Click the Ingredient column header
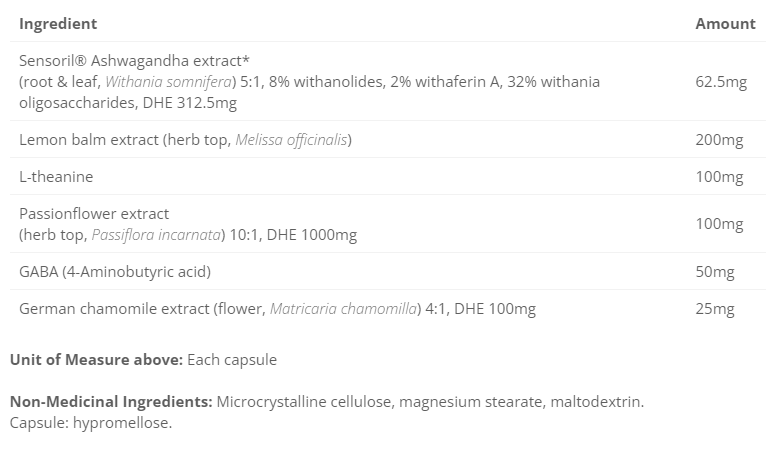 coord(58,23)
